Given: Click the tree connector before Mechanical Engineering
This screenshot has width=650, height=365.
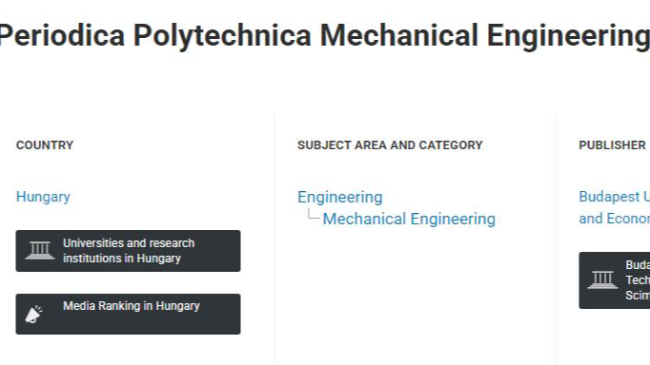Looking at the screenshot, I should [x=313, y=214].
